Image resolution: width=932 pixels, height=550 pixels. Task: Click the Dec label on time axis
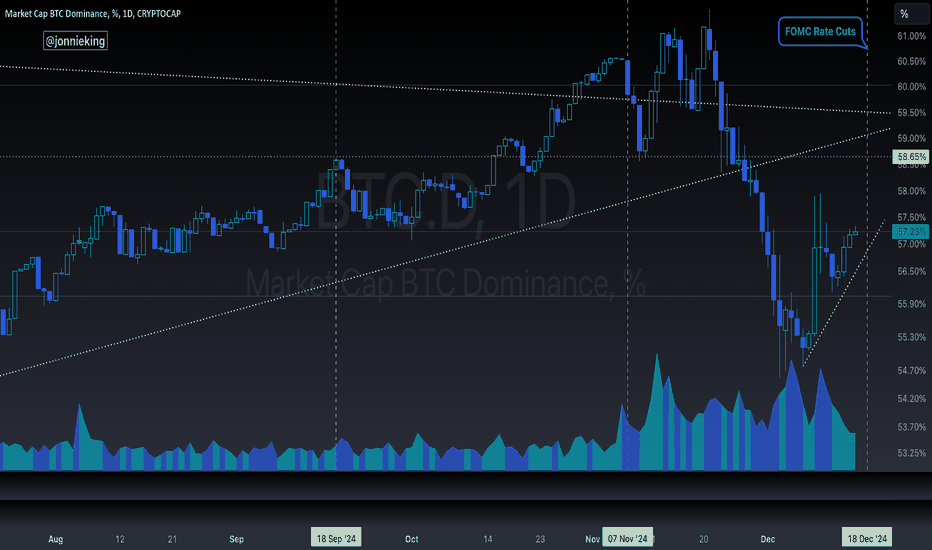point(767,539)
